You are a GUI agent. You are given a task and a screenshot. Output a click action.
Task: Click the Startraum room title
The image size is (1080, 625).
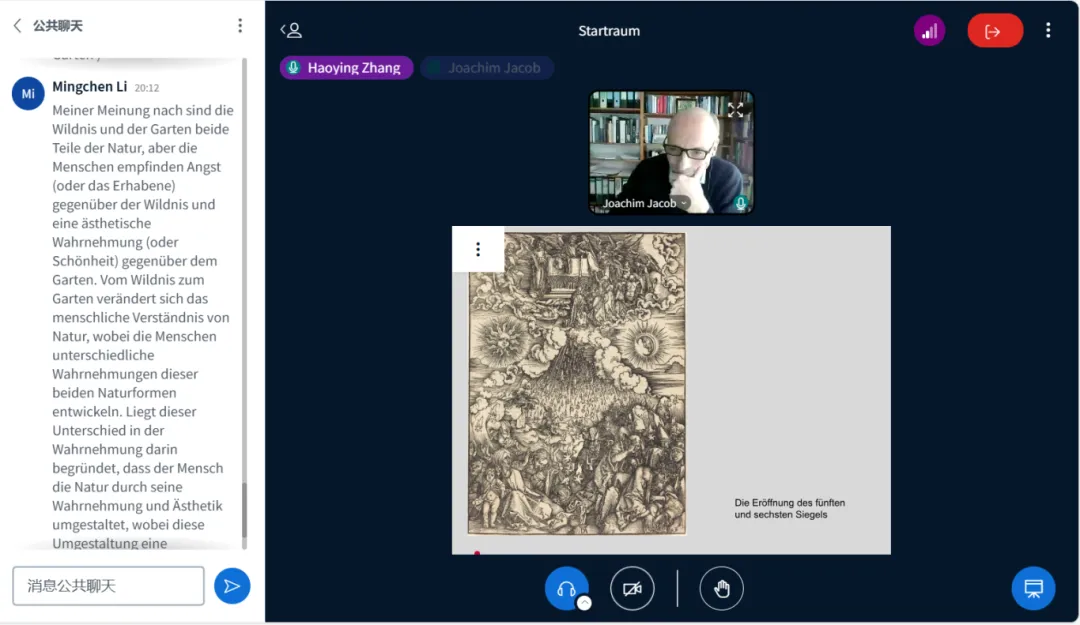(x=609, y=30)
